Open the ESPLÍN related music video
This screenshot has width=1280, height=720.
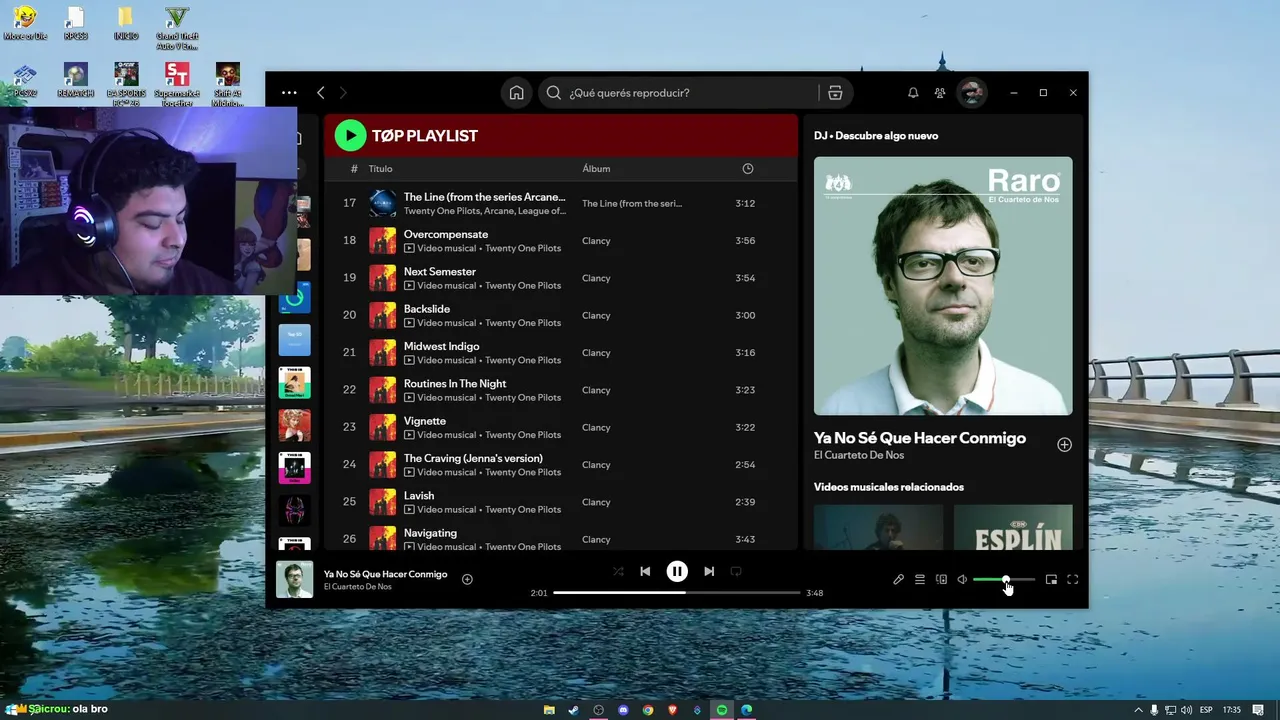pyautogui.click(x=1013, y=527)
